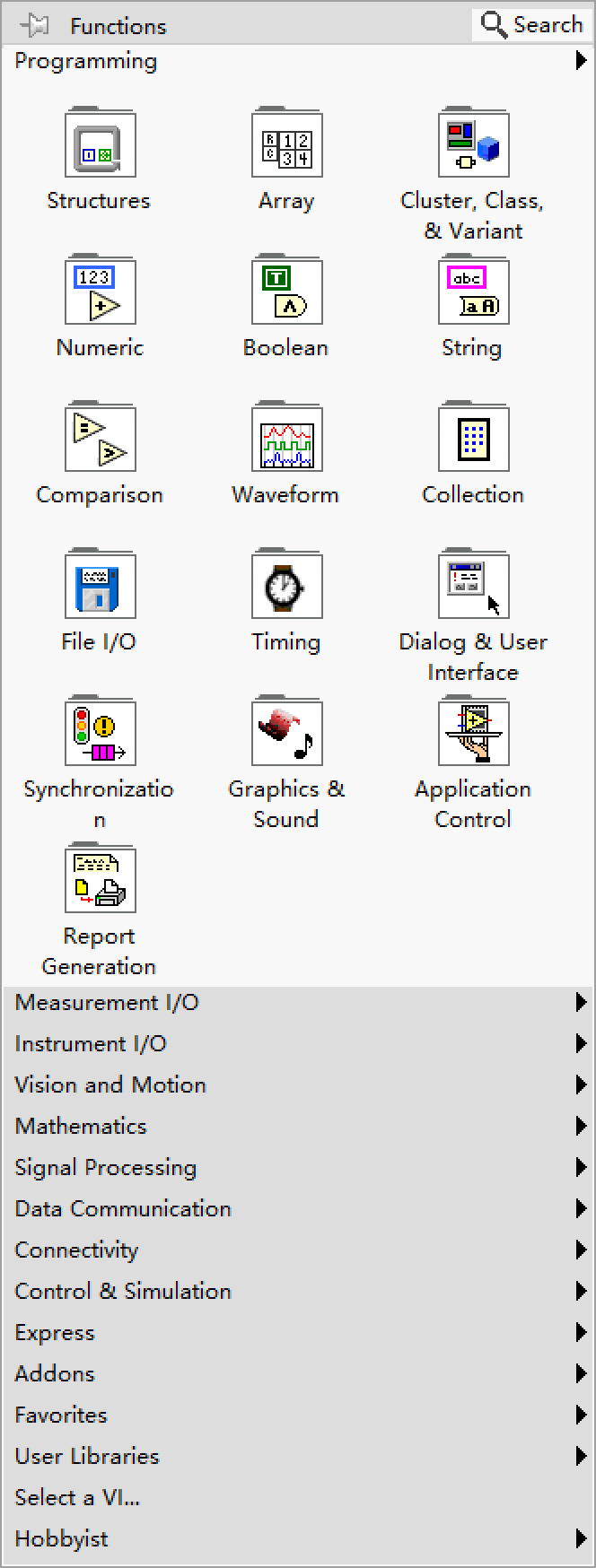
Task: Pin the Functions palette with thumbtack
Action: [35, 25]
